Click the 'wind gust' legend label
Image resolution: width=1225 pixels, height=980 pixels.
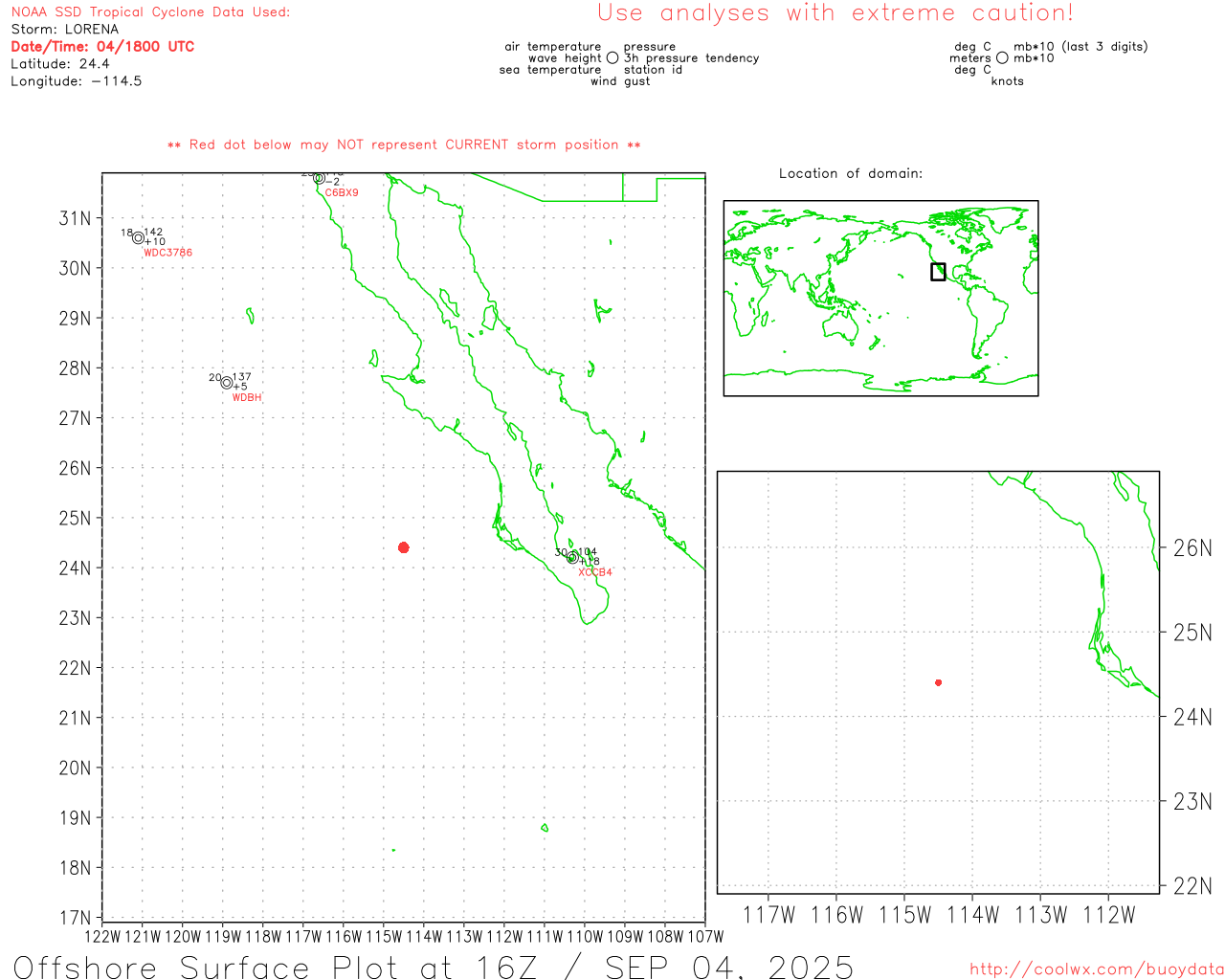(x=620, y=81)
